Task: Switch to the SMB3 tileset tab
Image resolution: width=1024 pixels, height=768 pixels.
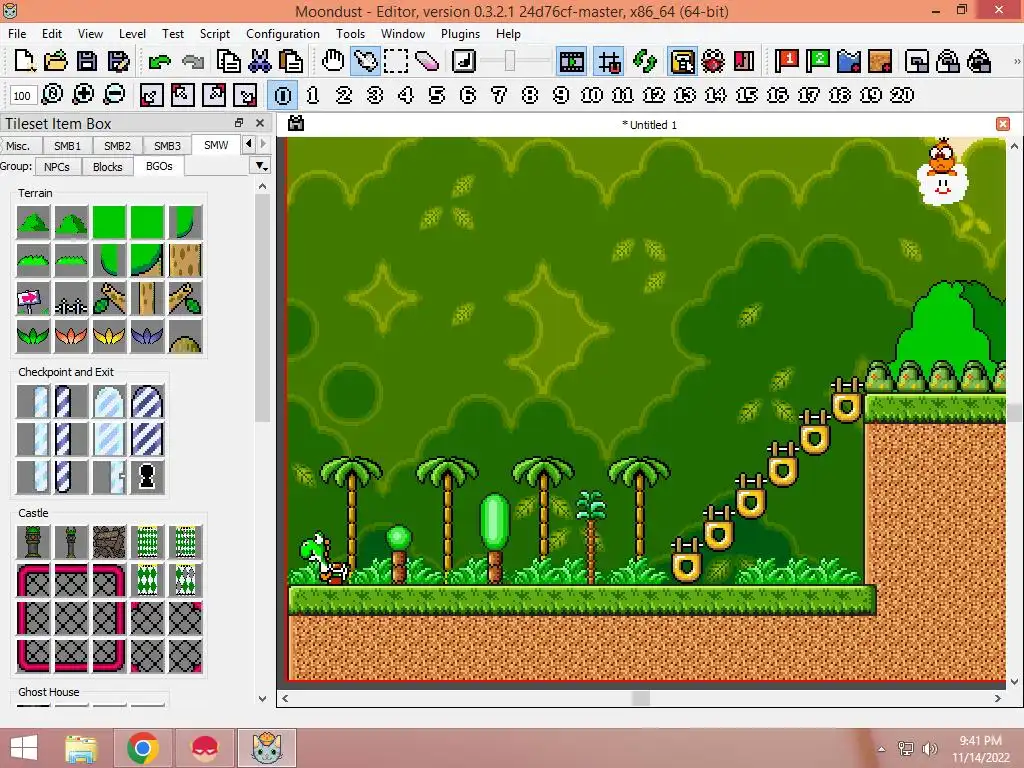Action: [167, 146]
